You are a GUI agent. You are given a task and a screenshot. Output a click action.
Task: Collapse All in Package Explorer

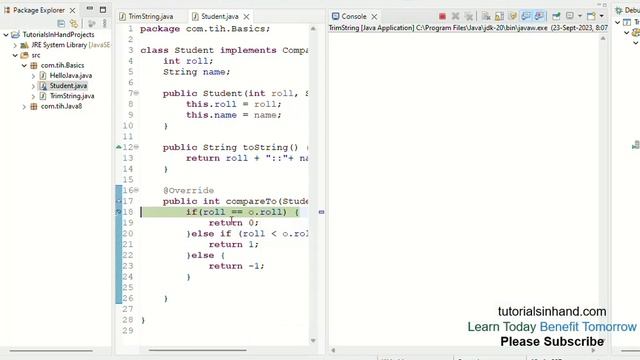coord(61,24)
